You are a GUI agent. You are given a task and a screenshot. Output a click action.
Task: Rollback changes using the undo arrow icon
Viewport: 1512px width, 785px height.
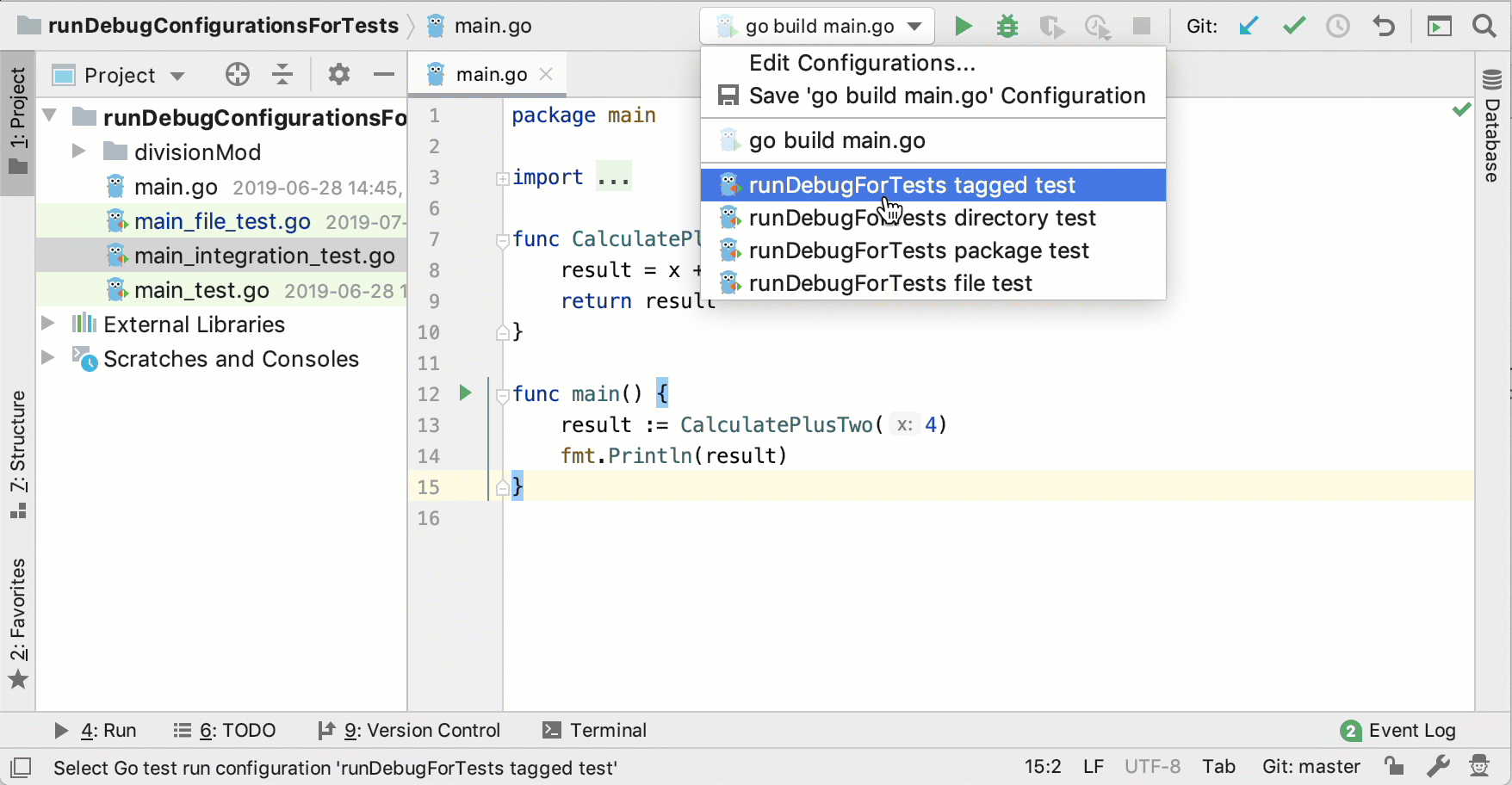click(x=1384, y=26)
